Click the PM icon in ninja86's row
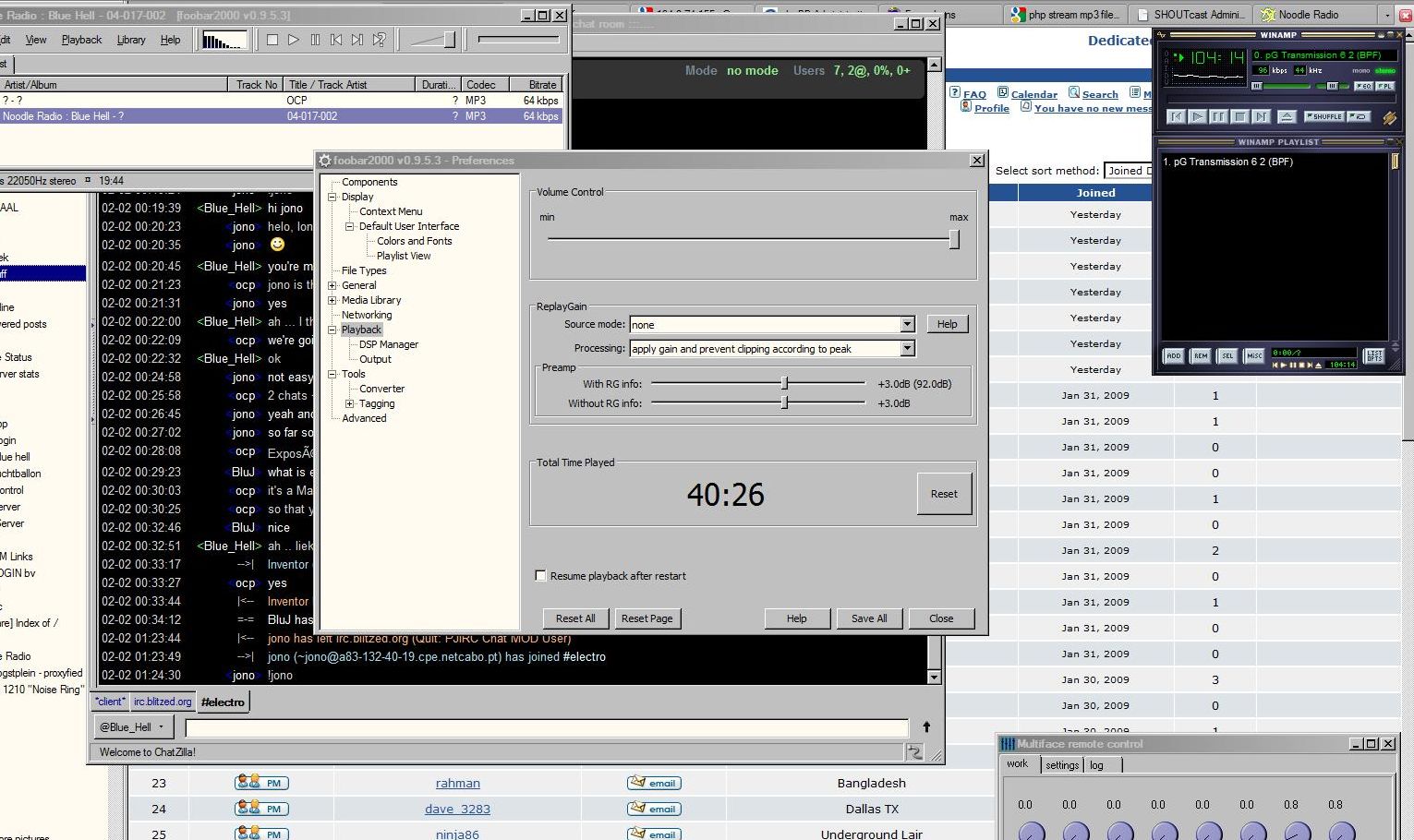 click(x=262, y=834)
